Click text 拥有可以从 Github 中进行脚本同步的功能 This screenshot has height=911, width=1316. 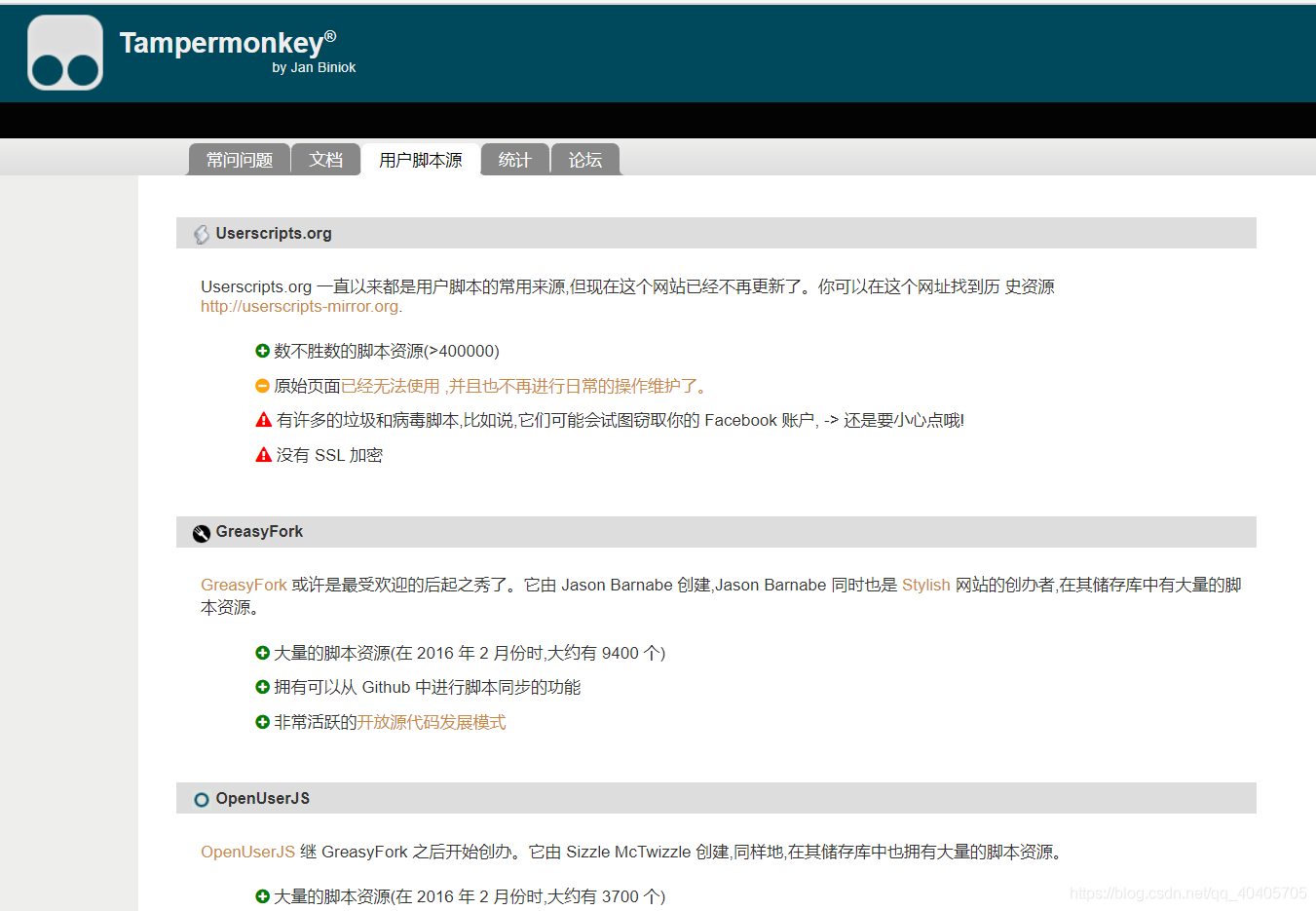pyautogui.click(x=428, y=688)
